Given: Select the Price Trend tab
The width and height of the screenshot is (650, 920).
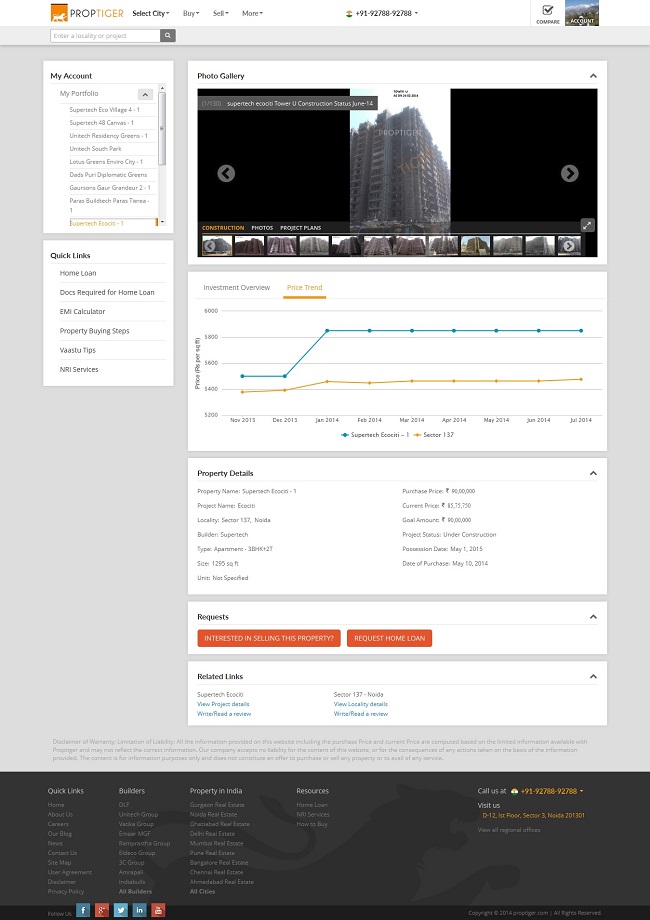Looking at the screenshot, I should click(x=304, y=288).
